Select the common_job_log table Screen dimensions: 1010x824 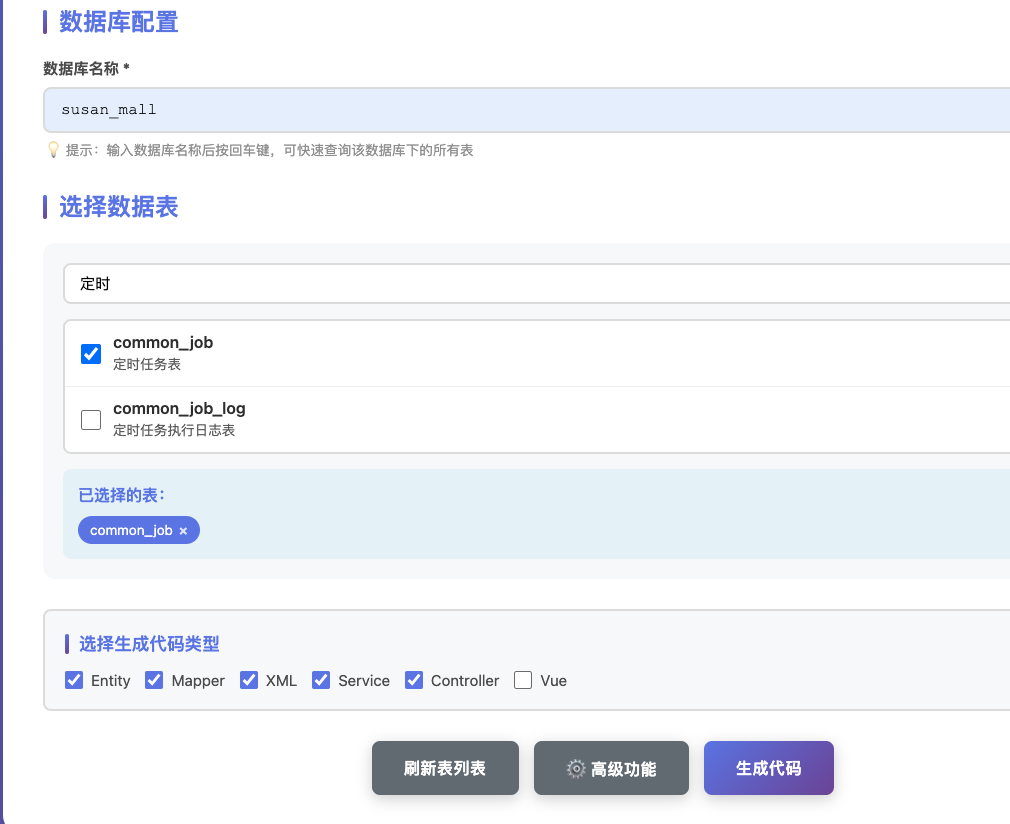(x=91, y=420)
